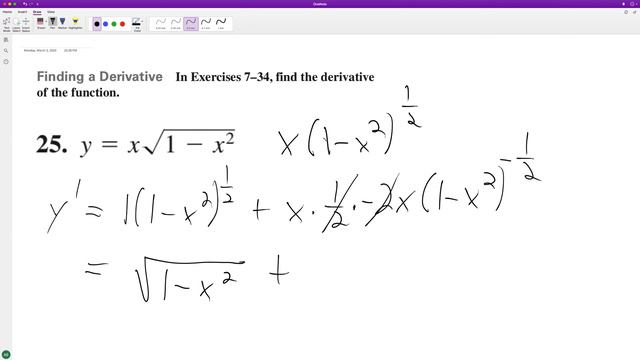Open the Eraser options dropdown arrow
The height and width of the screenshot is (360, 640).
[46, 21]
